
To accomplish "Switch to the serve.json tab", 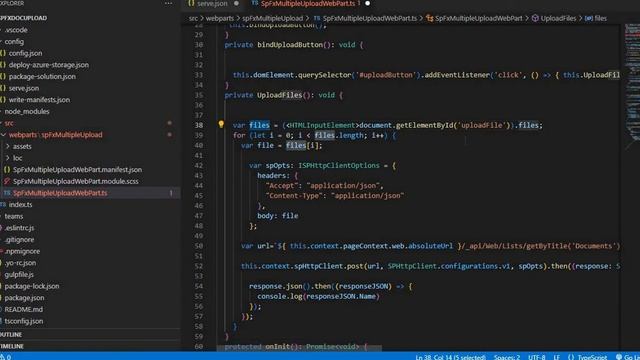I will click(x=212, y=3).
